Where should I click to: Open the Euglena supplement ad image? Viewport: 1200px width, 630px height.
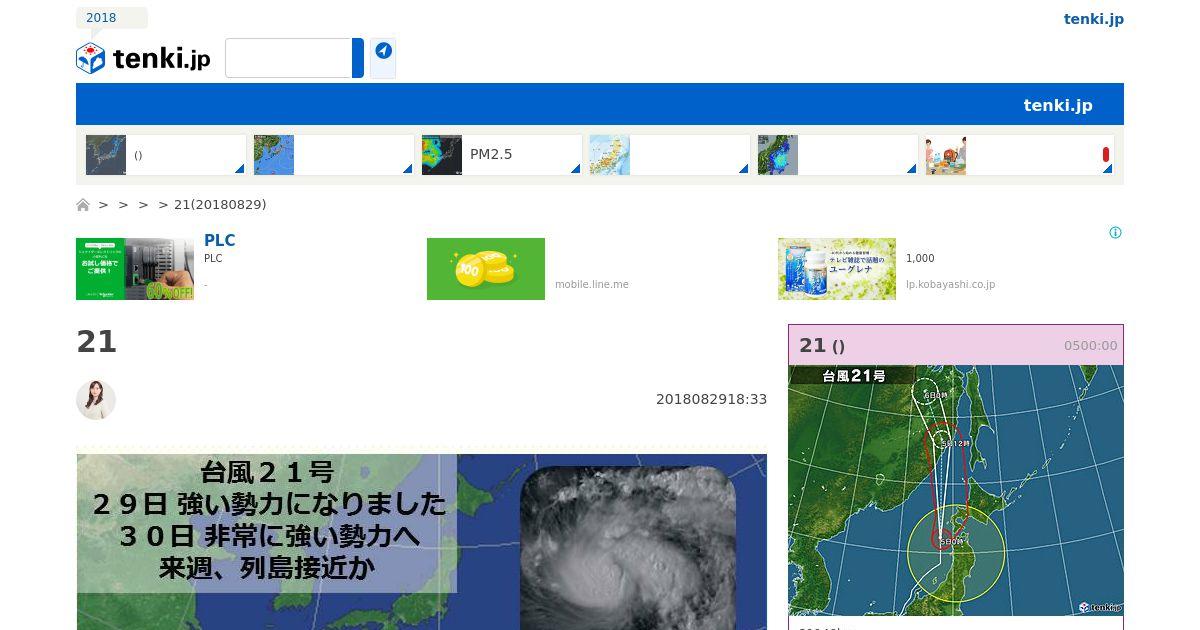tap(837, 269)
